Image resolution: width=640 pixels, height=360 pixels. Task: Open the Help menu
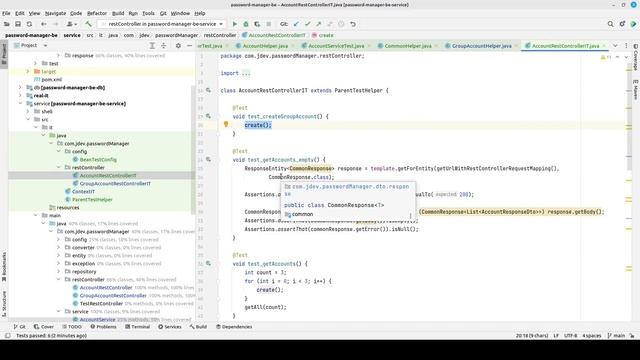(200, 13)
